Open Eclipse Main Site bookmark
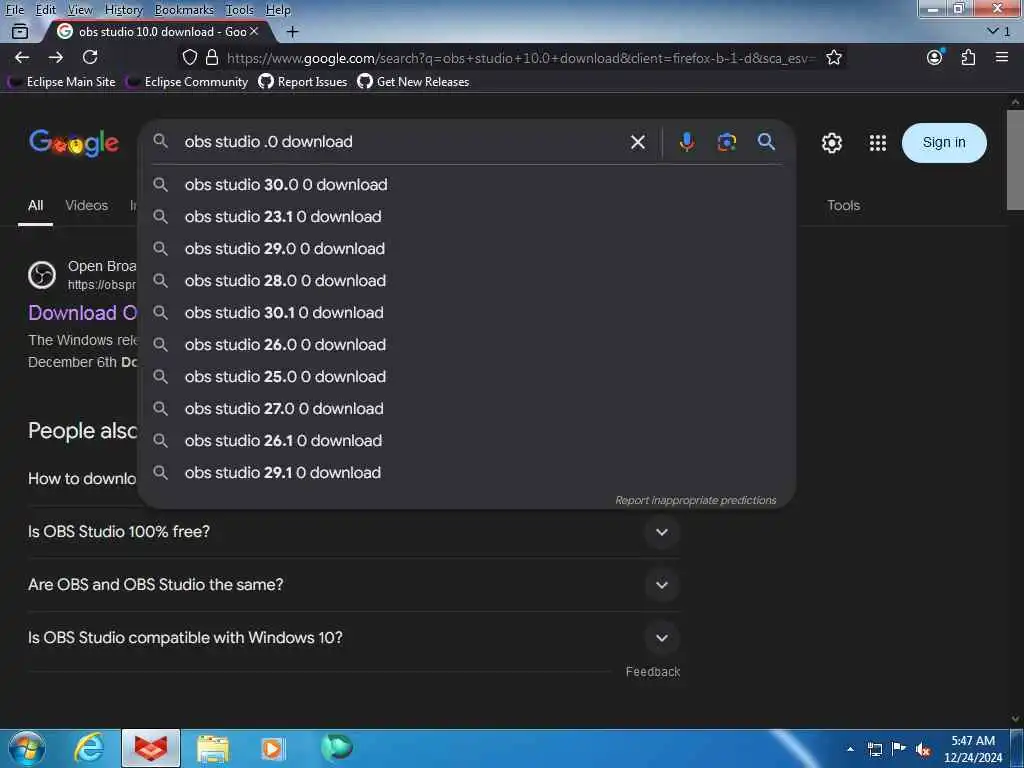The image size is (1024, 768). click(61, 82)
